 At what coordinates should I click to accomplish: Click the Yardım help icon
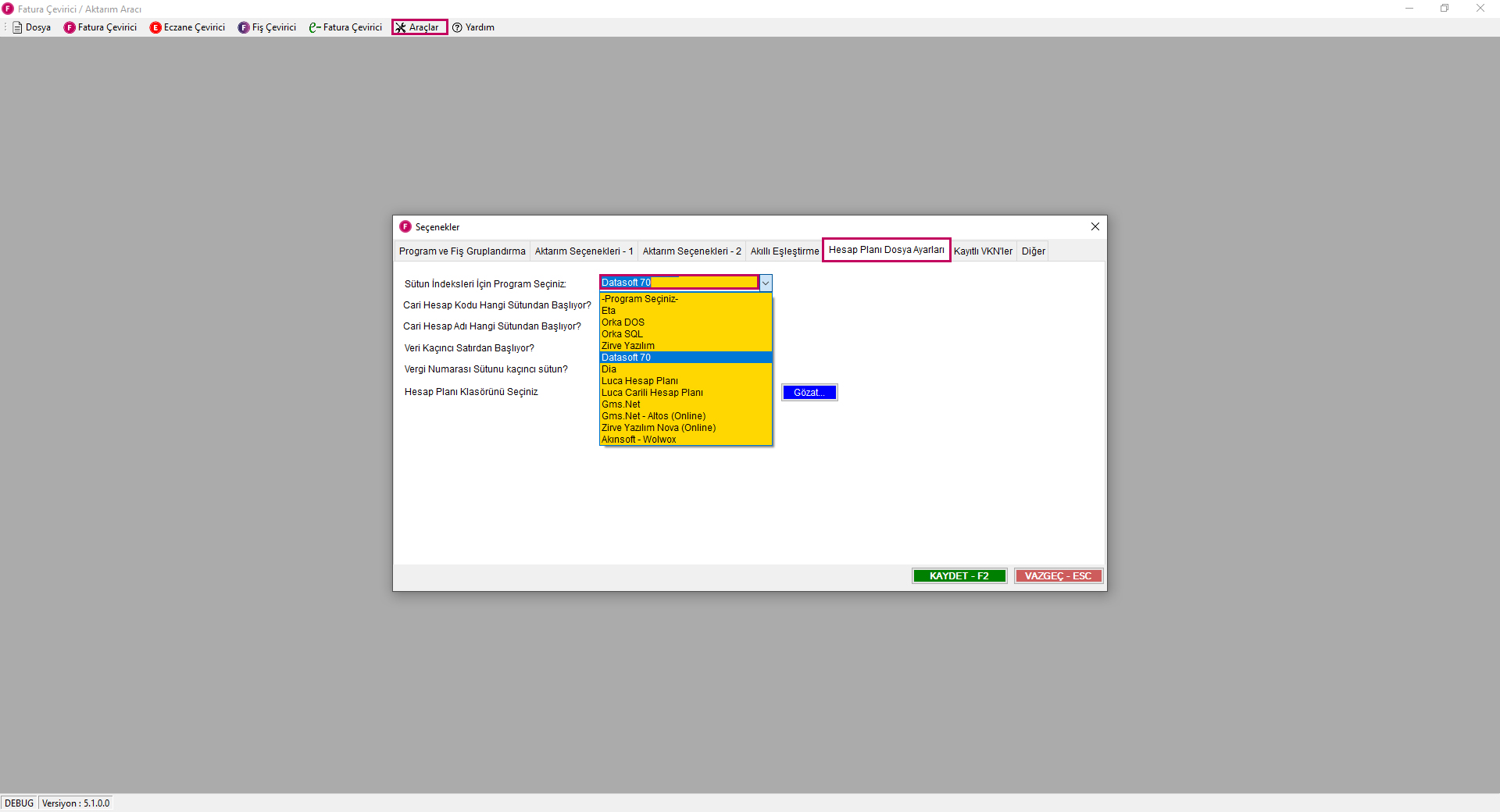[458, 27]
